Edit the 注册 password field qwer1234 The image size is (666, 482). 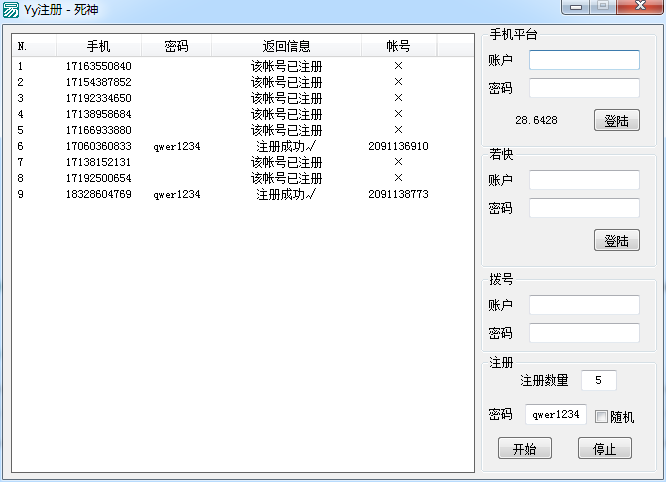coord(555,415)
